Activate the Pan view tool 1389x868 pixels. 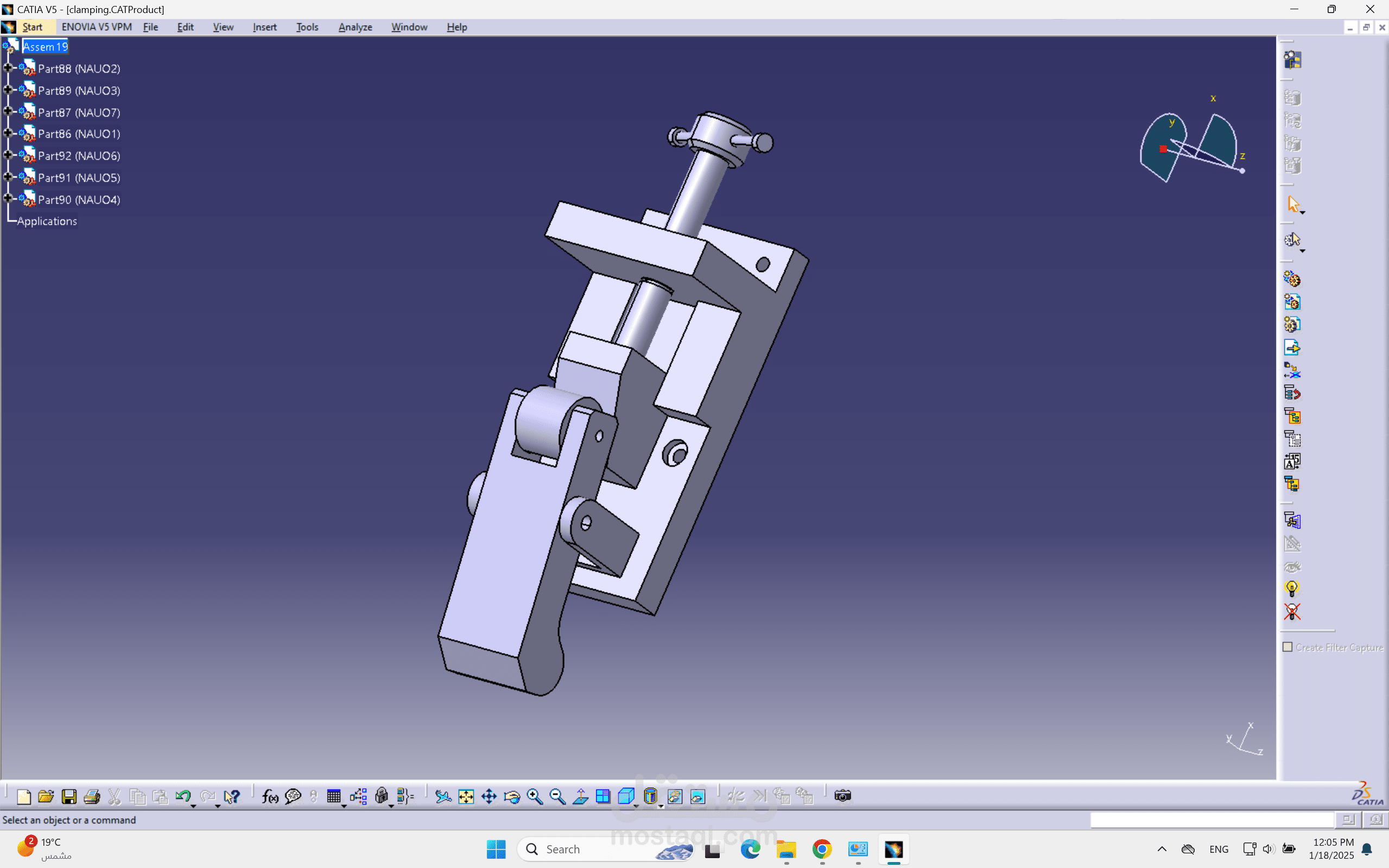(489, 796)
